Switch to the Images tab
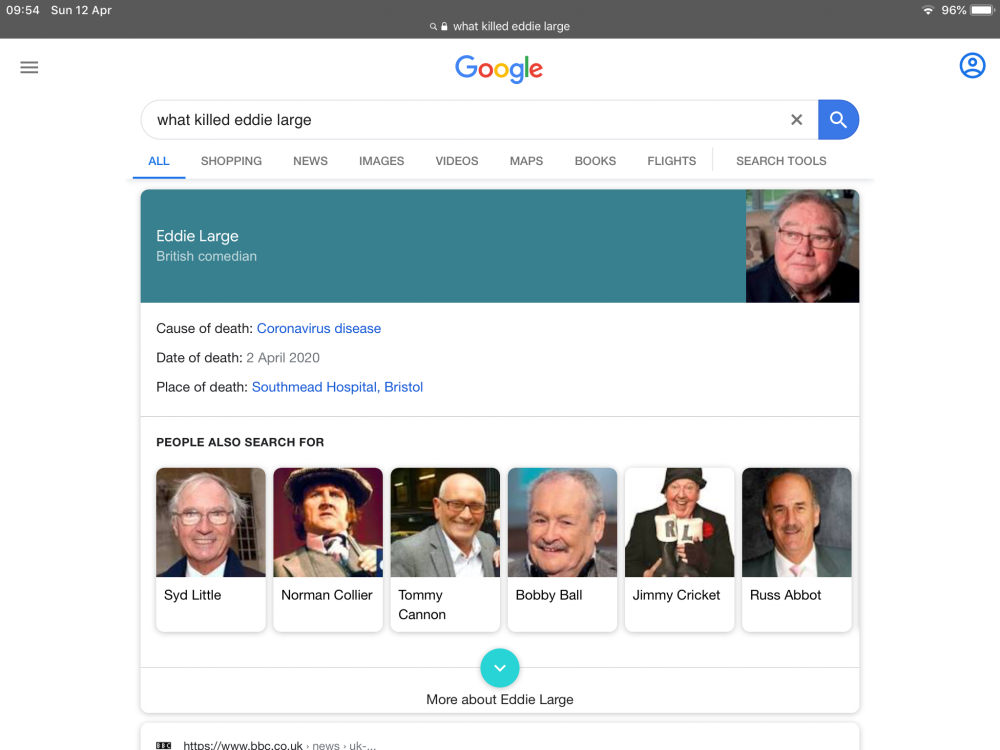1000x750 pixels. point(381,161)
